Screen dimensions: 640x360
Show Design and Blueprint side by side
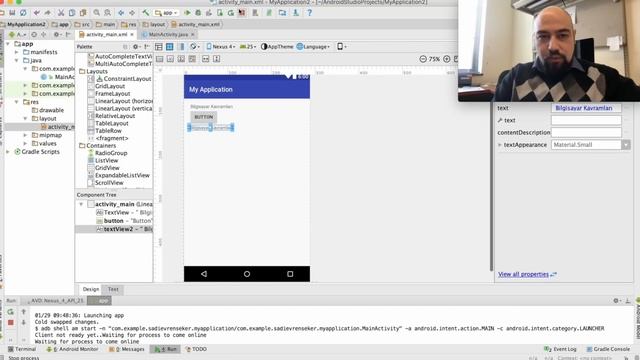tap(182, 47)
